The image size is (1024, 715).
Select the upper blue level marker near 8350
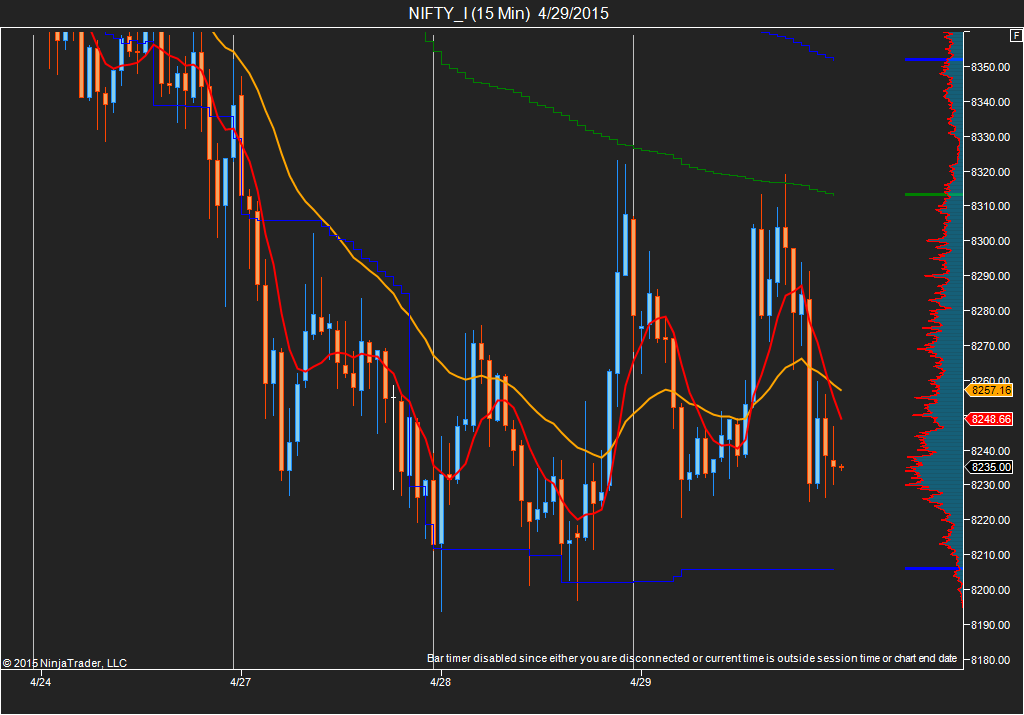coord(933,59)
